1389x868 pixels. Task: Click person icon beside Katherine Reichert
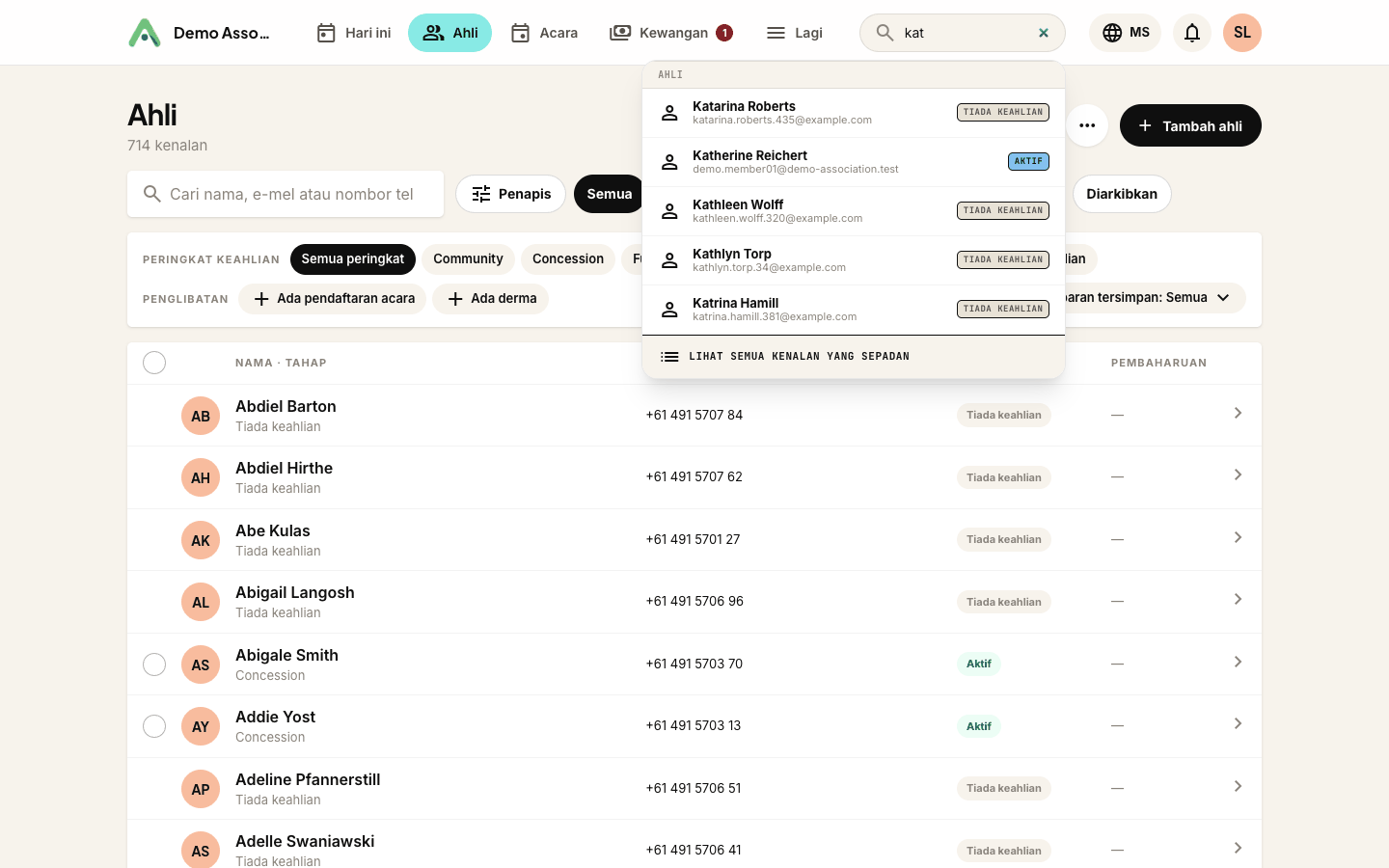(x=669, y=162)
